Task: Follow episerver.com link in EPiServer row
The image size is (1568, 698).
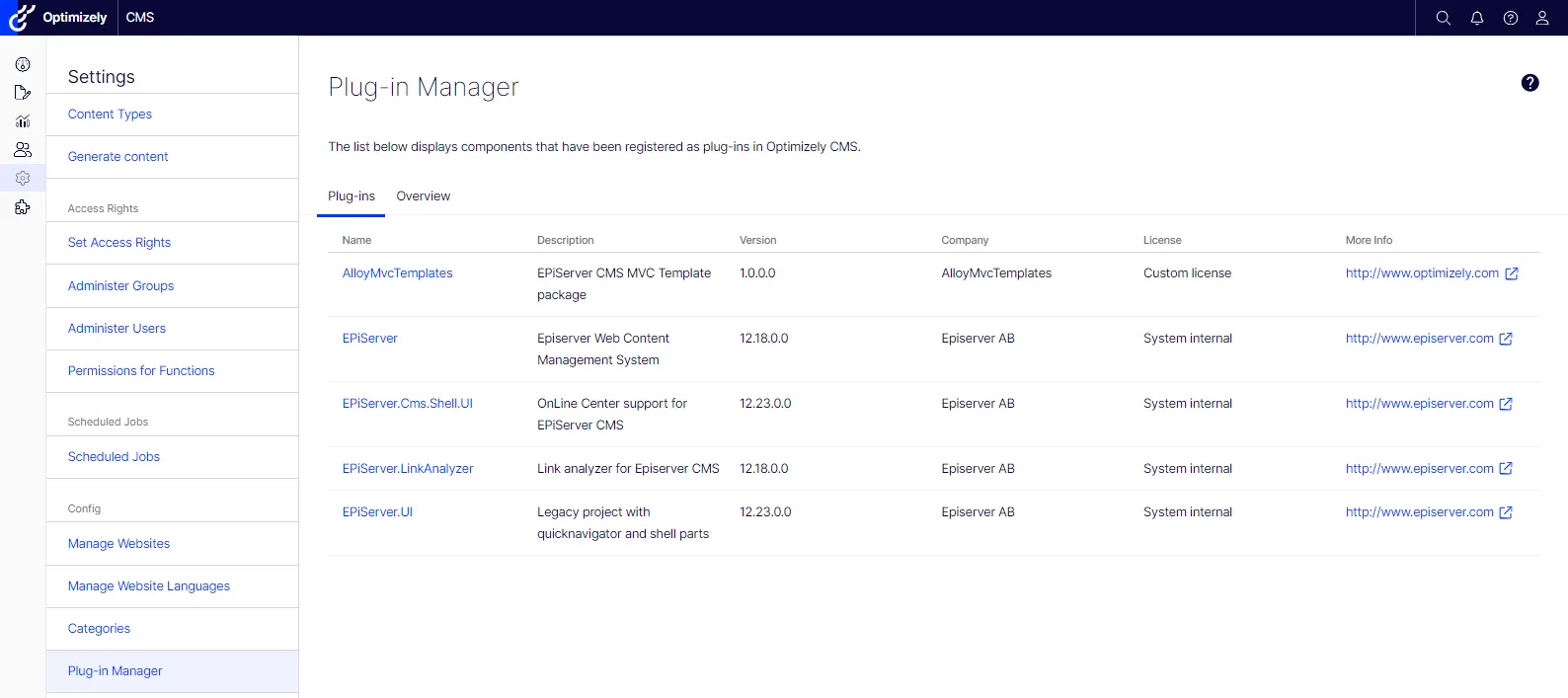Action: click(x=1419, y=339)
